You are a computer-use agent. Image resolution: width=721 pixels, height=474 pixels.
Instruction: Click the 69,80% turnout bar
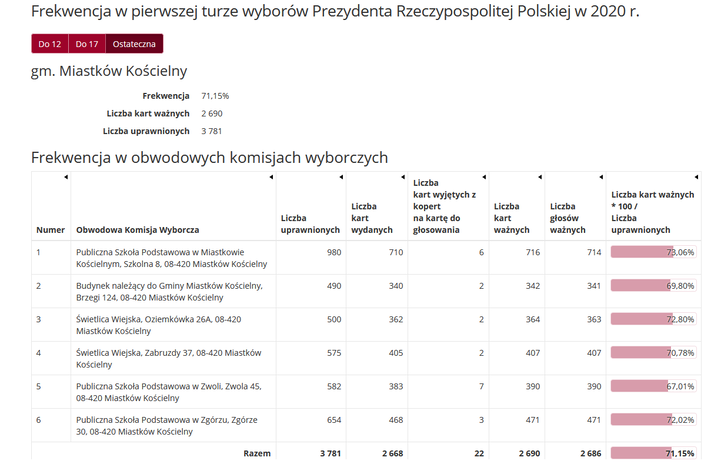click(x=653, y=286)
